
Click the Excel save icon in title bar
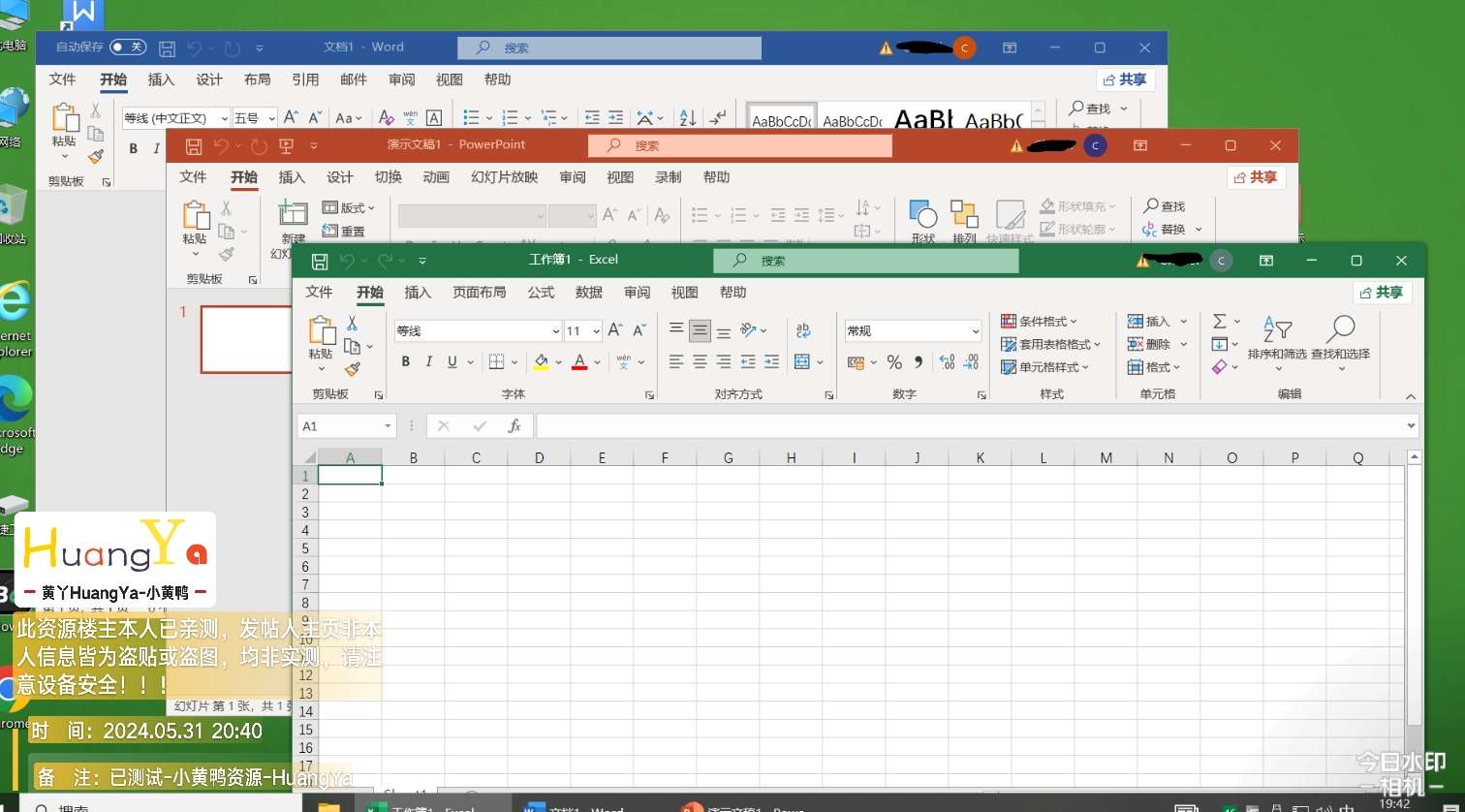pos(320,261)
